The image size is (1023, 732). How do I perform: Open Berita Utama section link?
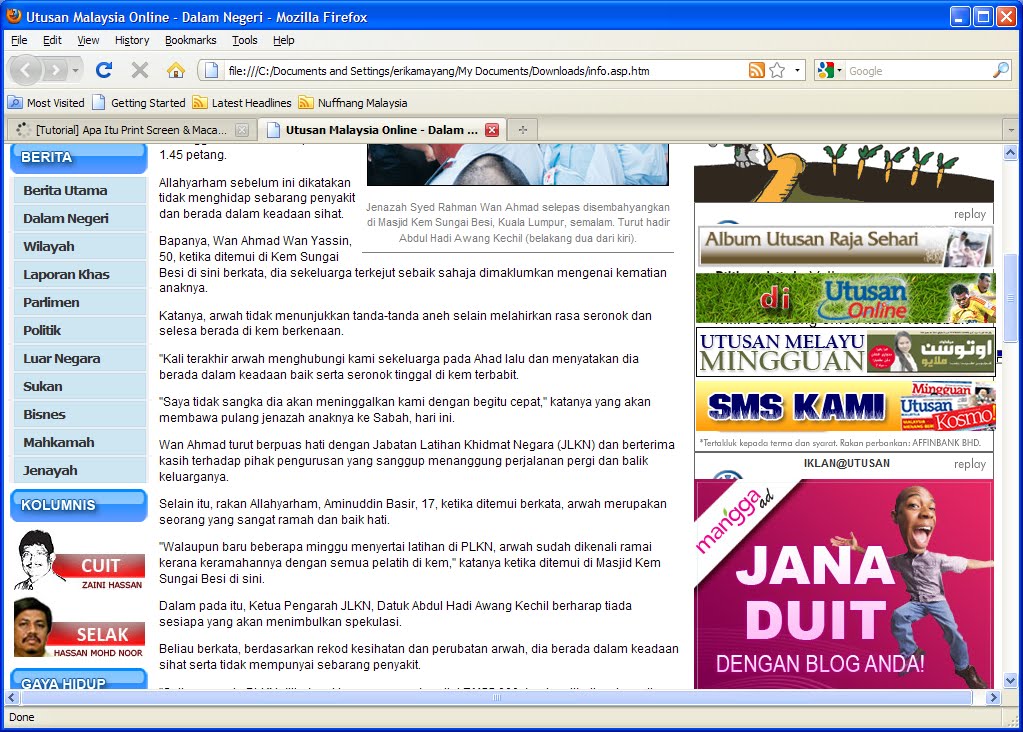(x=80, y=191)
